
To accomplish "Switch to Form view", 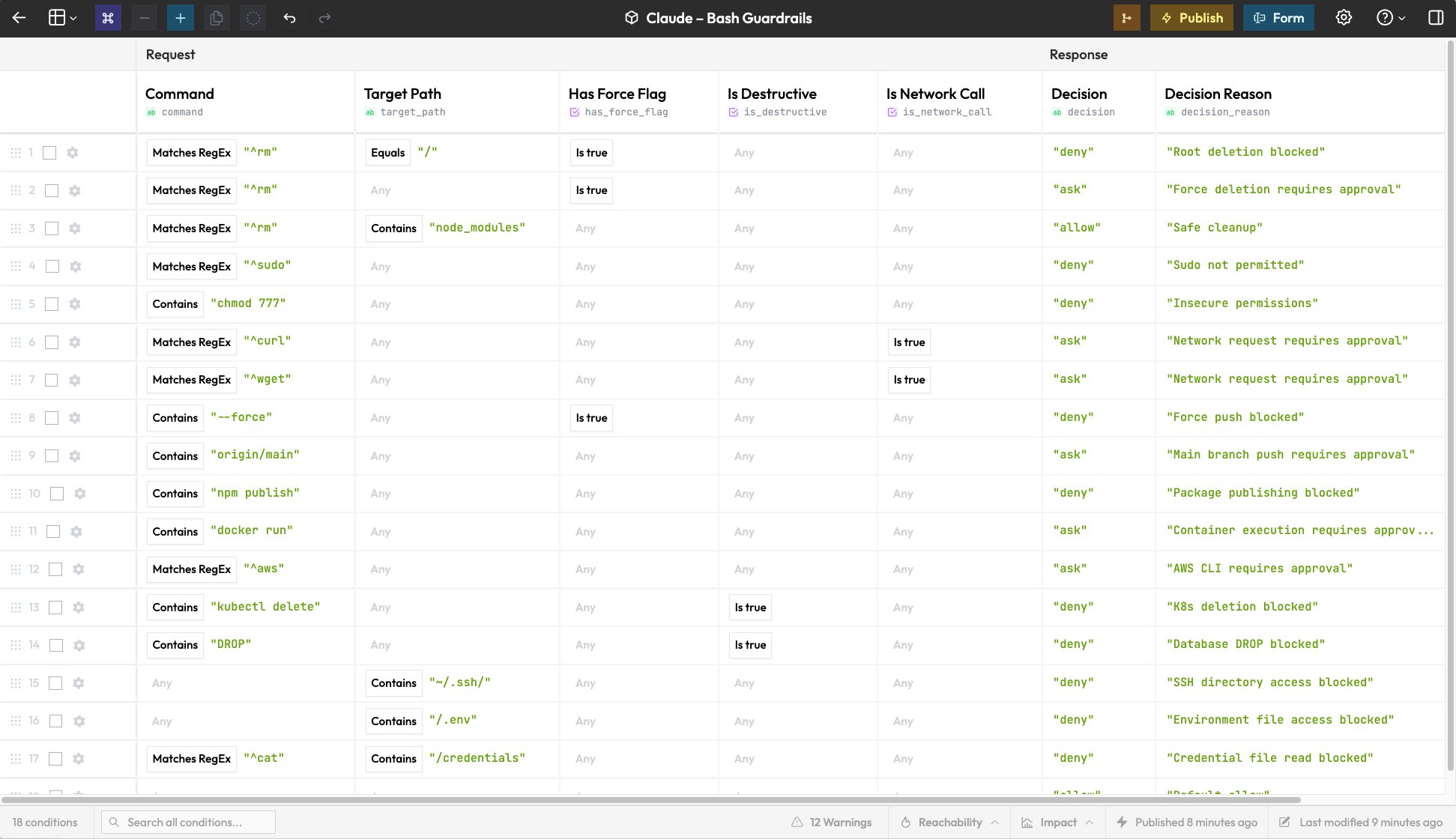I will 1278,17.
